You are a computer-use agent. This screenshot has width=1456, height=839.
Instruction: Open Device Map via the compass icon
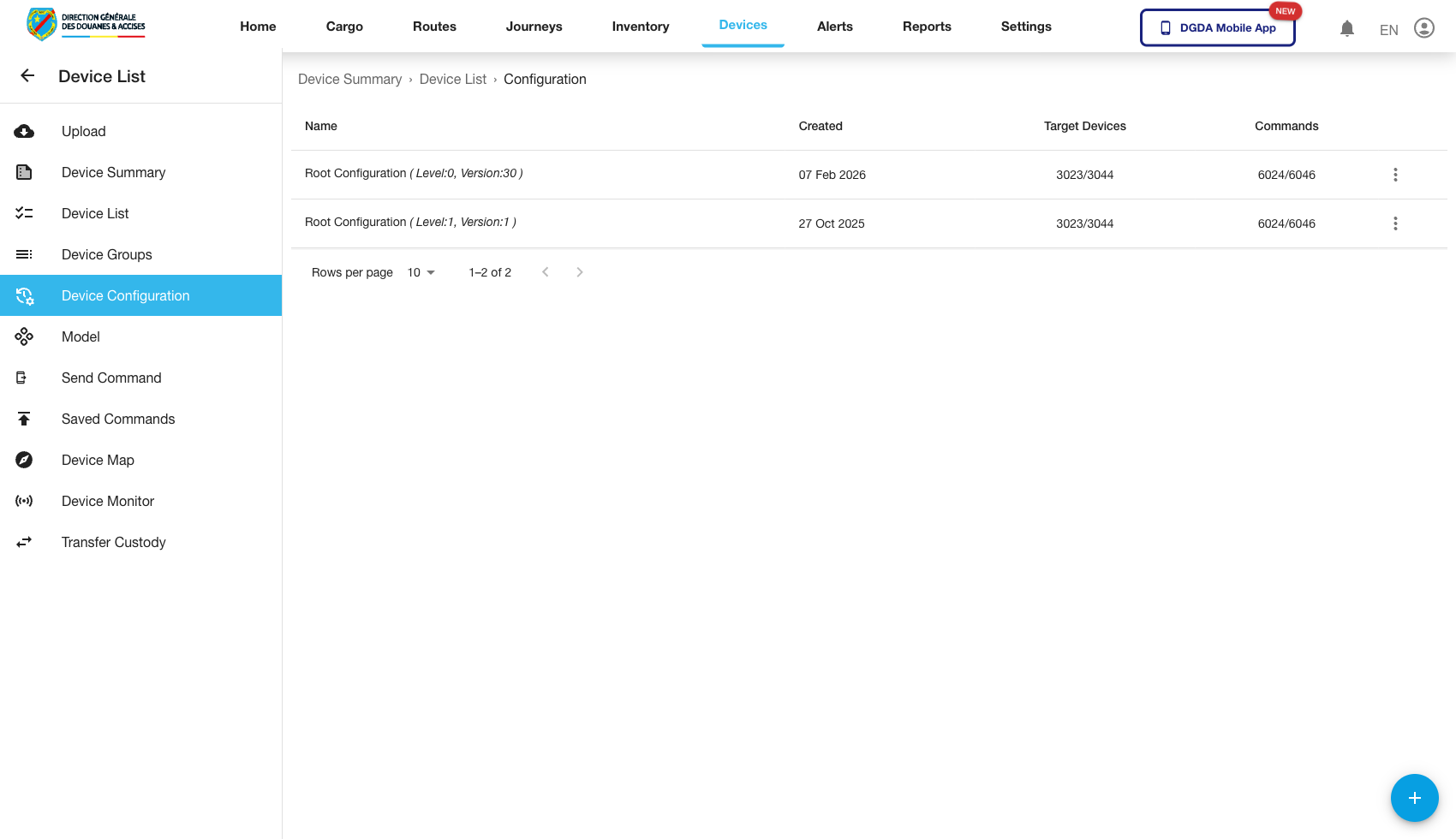24,460
